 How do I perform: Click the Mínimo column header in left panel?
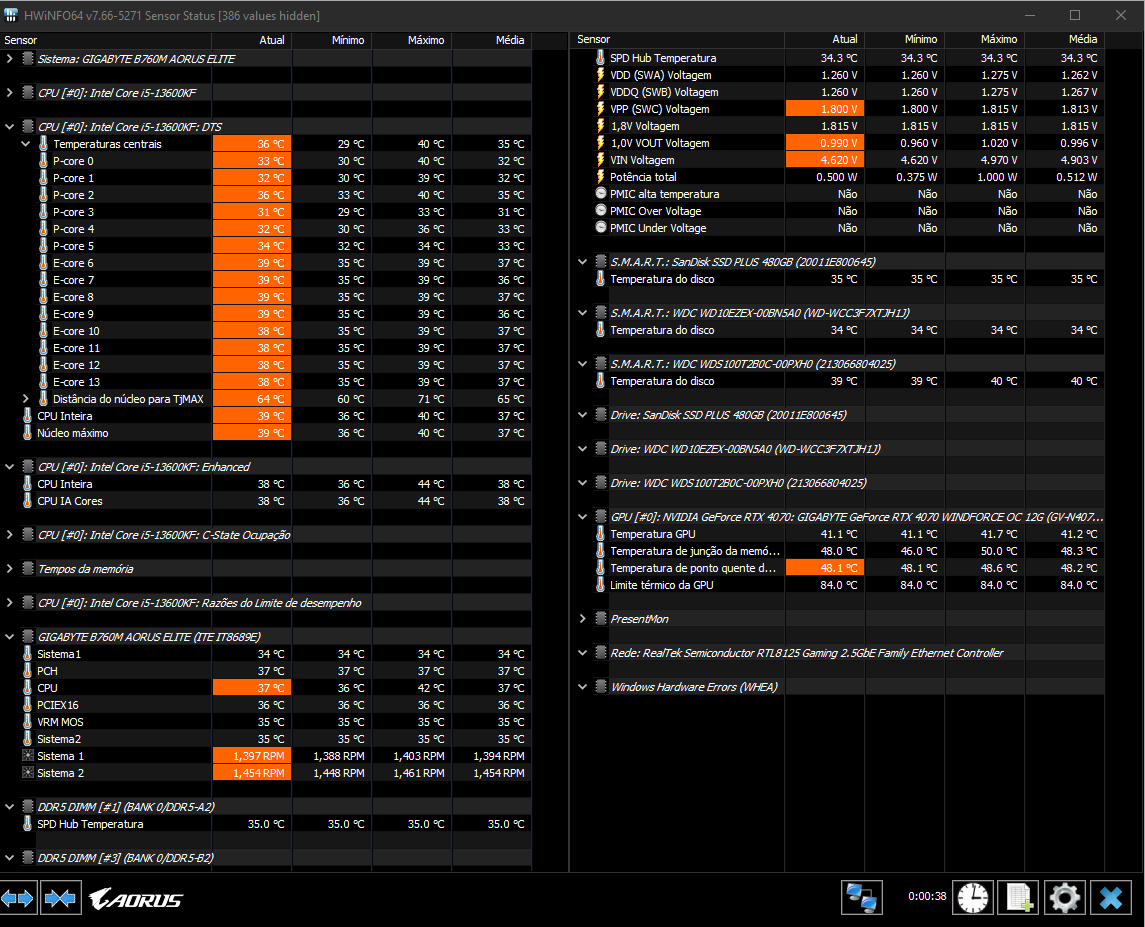tap(332, 40)
